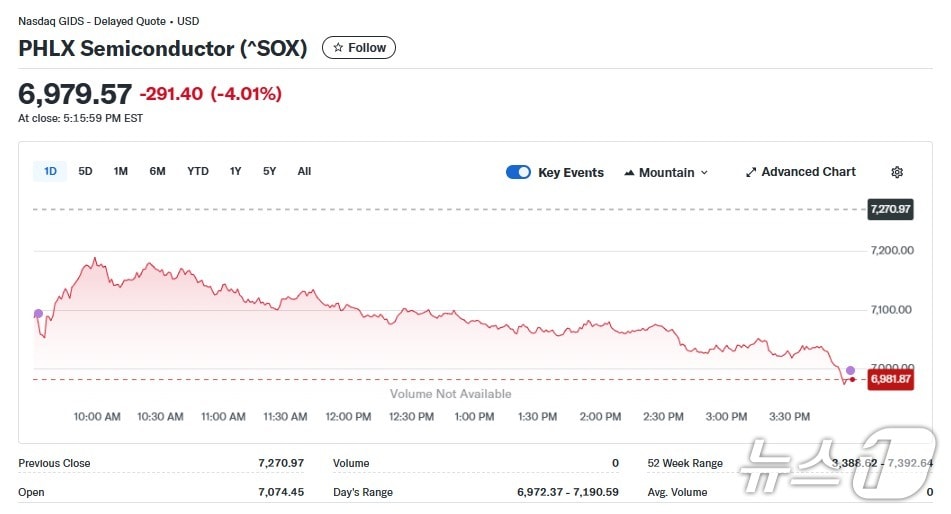
Task: Select the All time range tab
Action: tap(304, 171)
